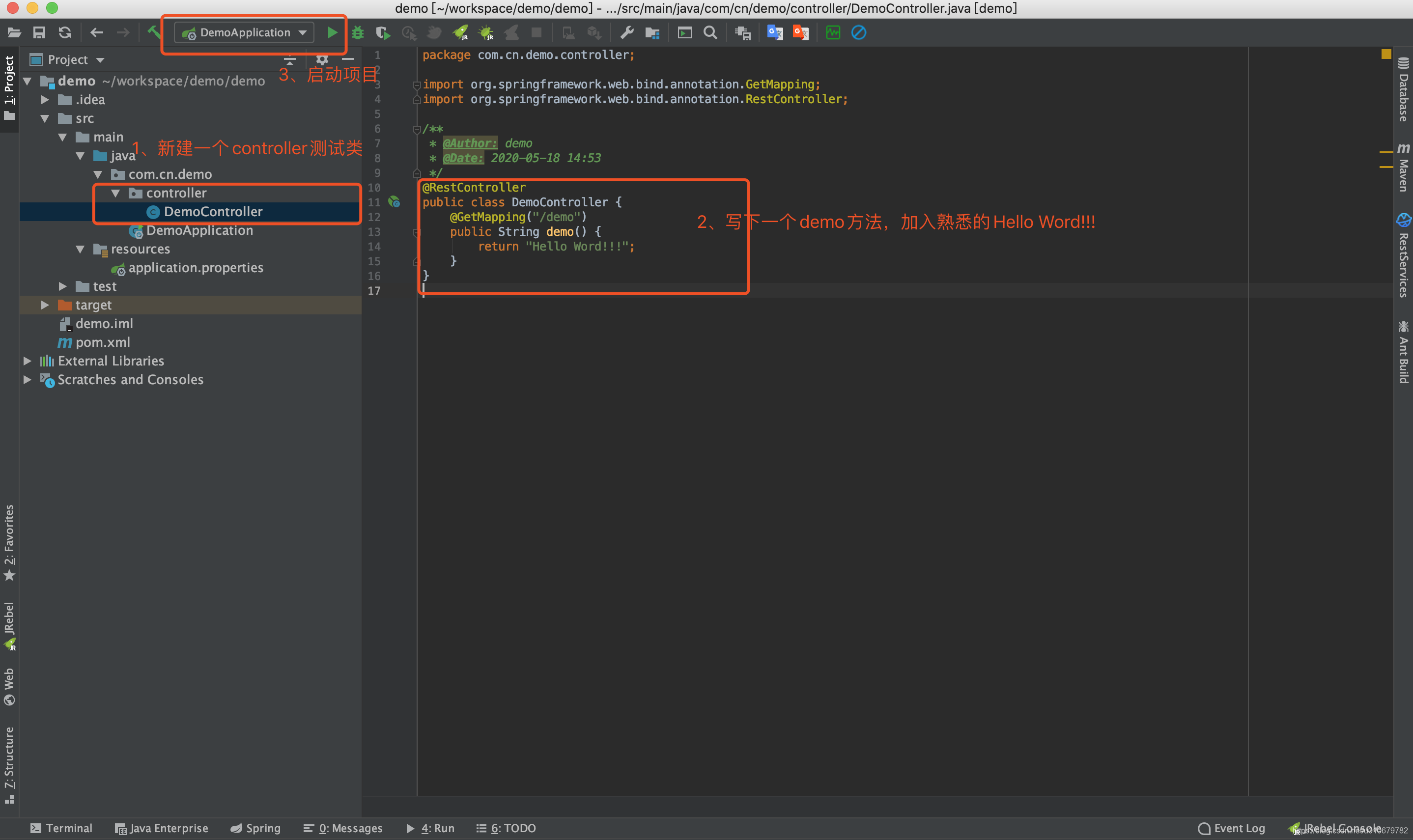Click the green monitor waveform toolbar icon

[833, 33]
